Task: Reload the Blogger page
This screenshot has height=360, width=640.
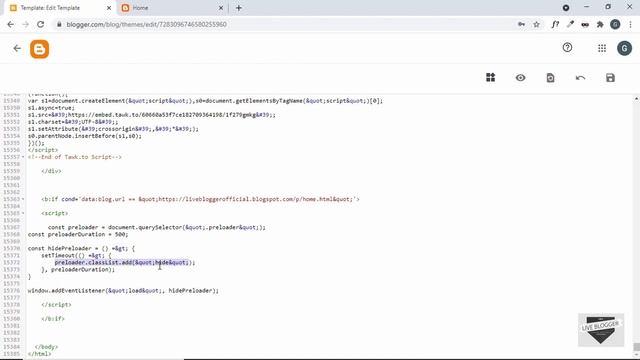Action: (40, 24)
